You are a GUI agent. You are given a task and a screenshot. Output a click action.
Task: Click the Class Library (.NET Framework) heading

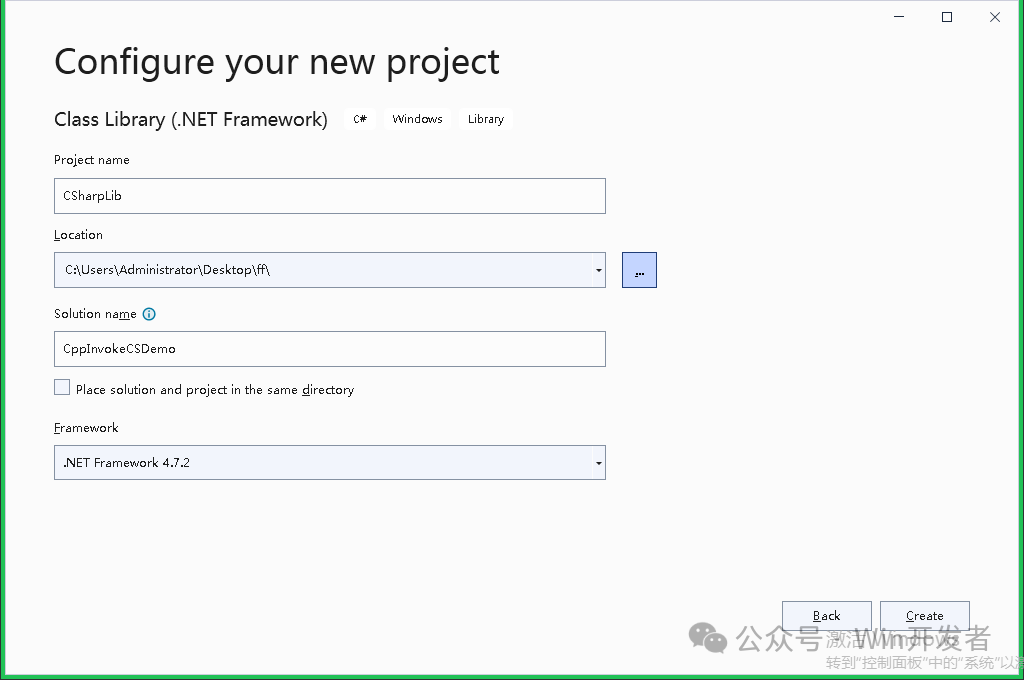coord(191,120)
